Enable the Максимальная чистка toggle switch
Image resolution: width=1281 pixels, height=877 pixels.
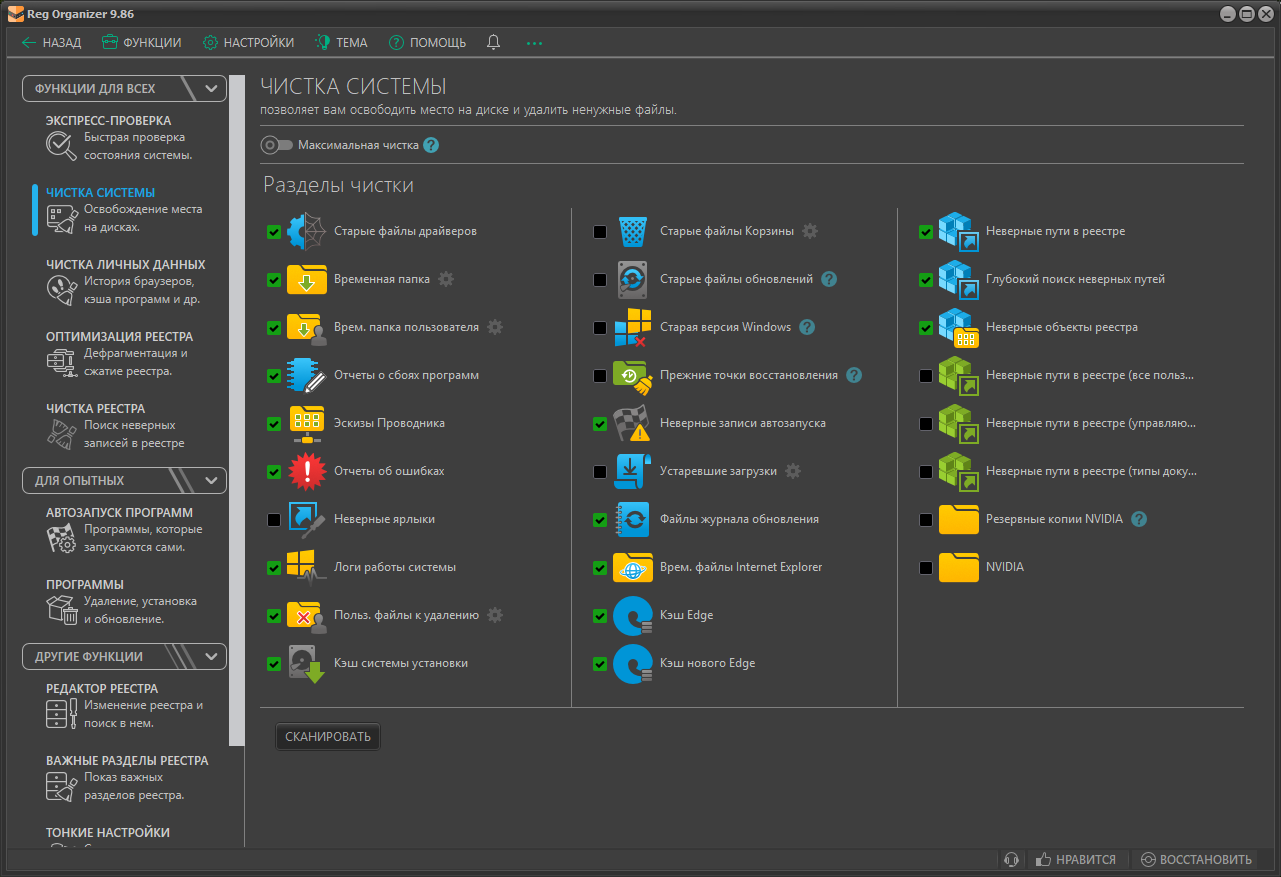click(x=276, y=145)
